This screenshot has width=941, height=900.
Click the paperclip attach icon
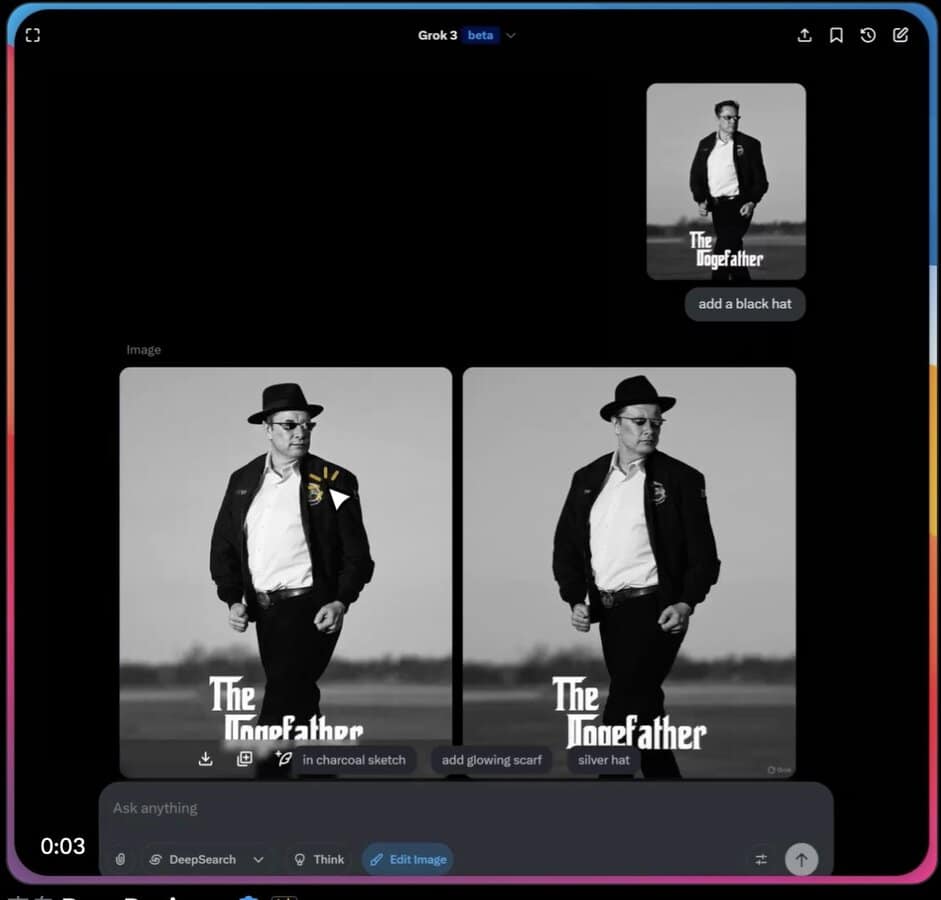(x=120, y=859)
